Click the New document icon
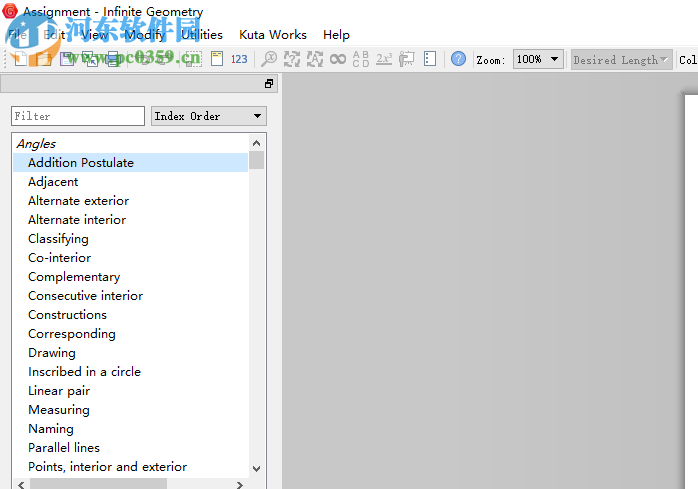The height and width of the screenshot is (489, 698). 20,59
